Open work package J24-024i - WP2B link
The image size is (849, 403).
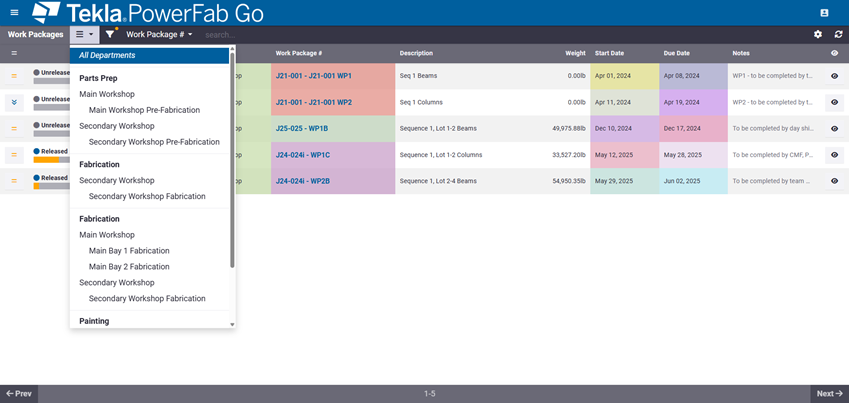pyautogui.click(x=303, y=181)
